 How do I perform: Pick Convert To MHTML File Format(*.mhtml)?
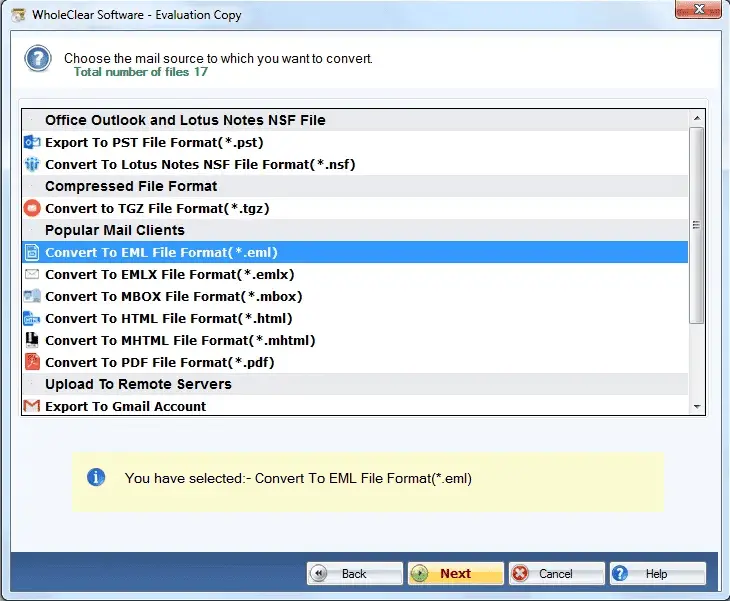[x=355, y=340]
